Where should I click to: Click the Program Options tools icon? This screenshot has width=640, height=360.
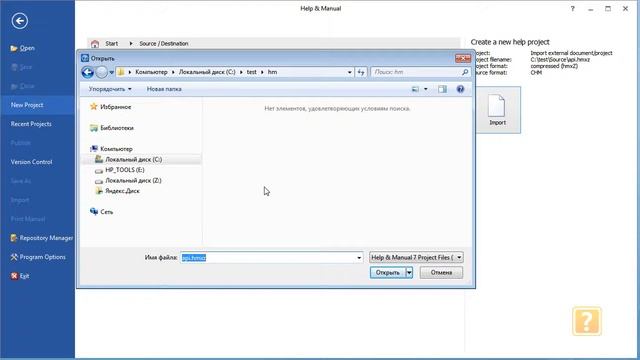[14, 257]
